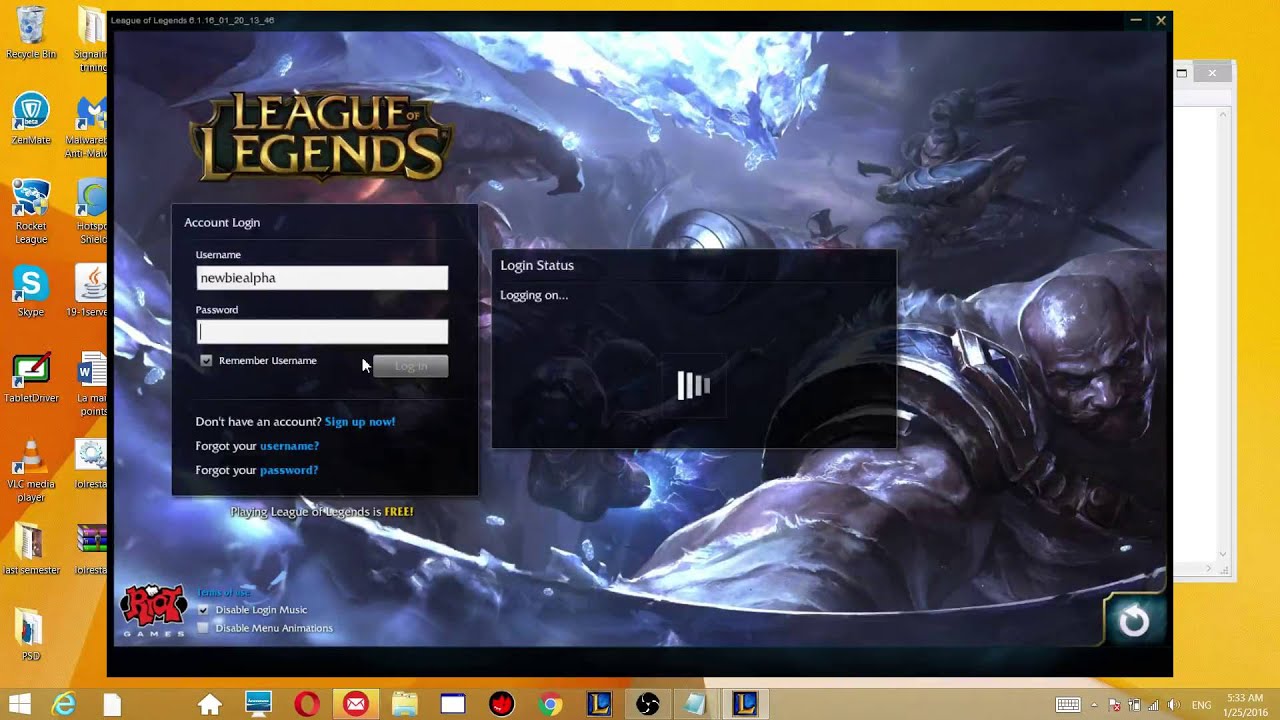Open the touch keyboard tray icon
The width and height of the screenshot is (1280, 720).
tap(1068, 705)
